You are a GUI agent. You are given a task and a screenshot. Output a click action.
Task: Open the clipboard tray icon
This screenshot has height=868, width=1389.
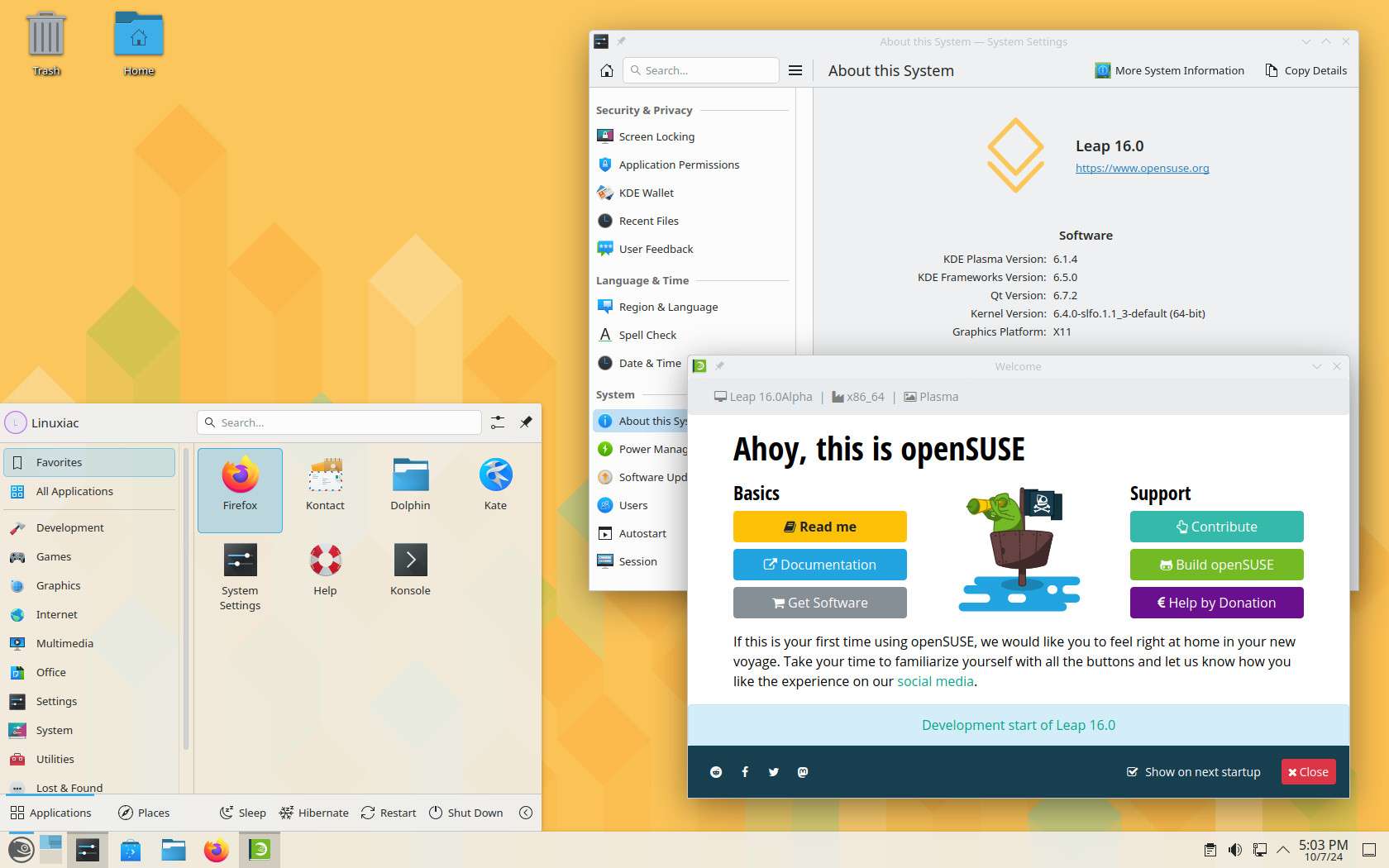pyautogui.click(x=1210, y=850)
